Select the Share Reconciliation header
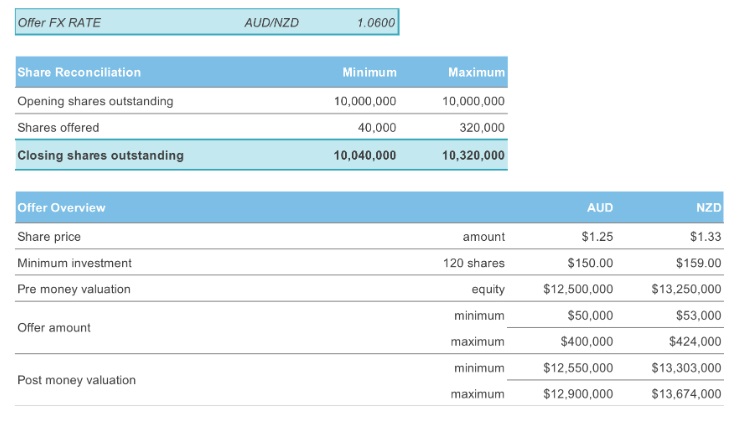739x423 pixels. tap(79, 72)
